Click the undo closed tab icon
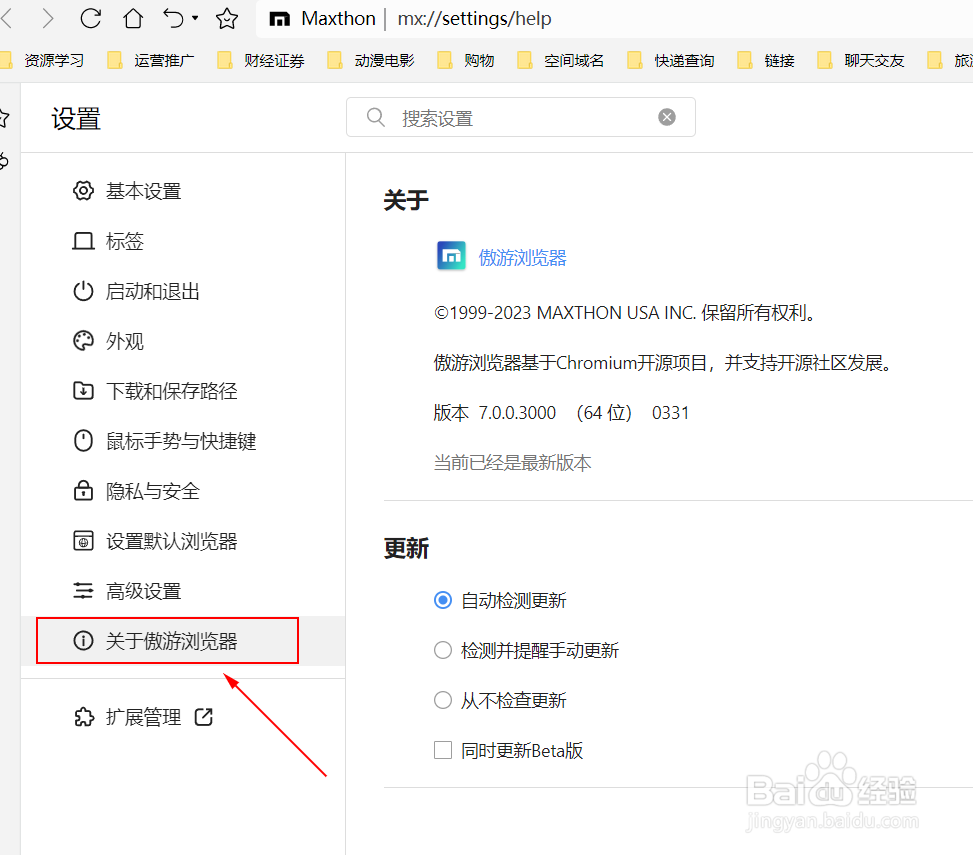 point(173,19)
